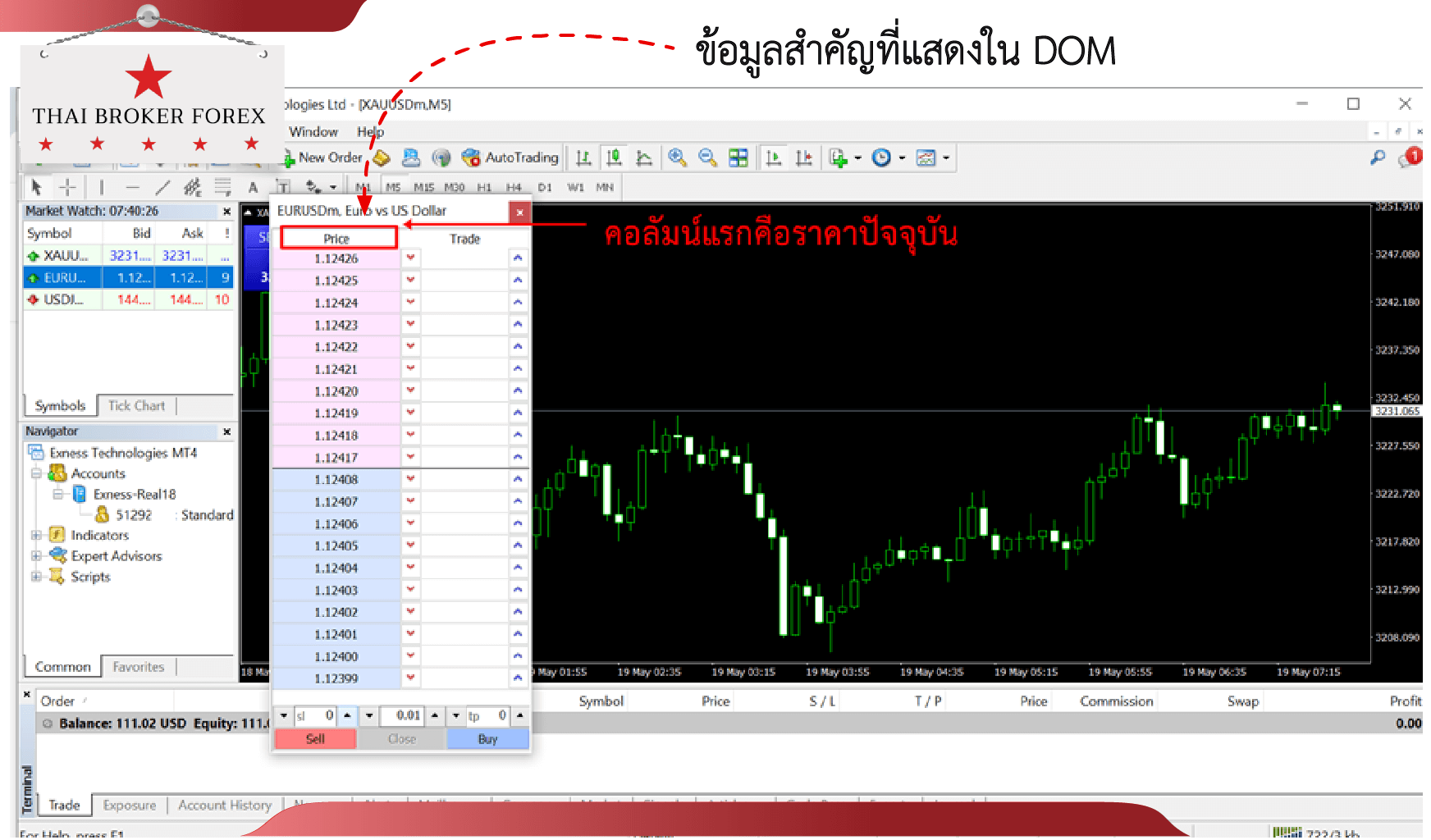Open the Common tab in Navigator
The image size is (1431, 840).
(x=62, y=667)
